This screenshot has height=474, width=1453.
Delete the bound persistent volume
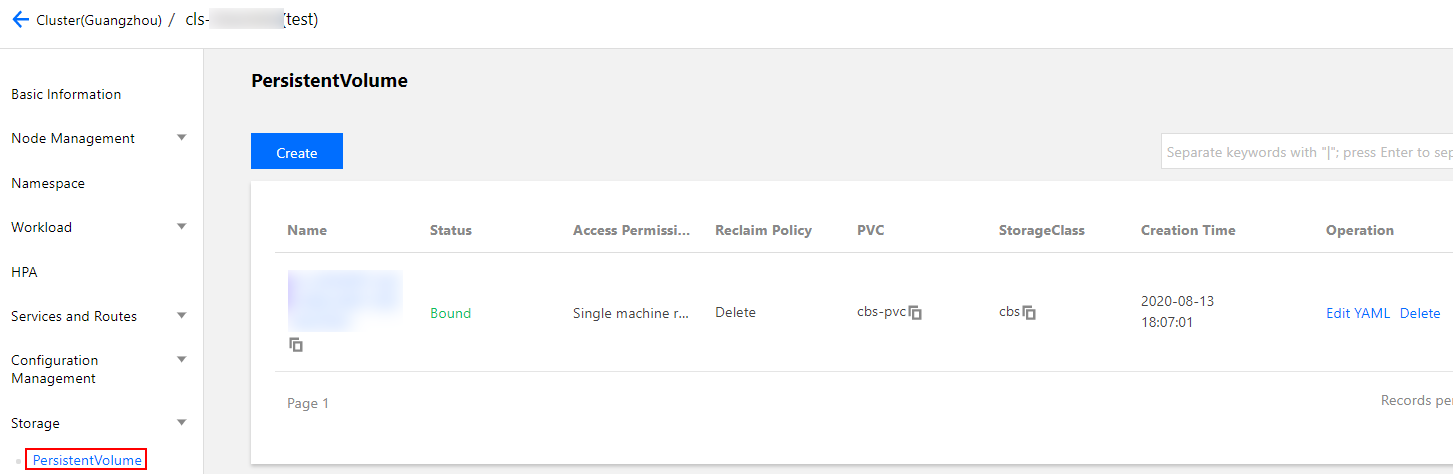click(1420, 313)
